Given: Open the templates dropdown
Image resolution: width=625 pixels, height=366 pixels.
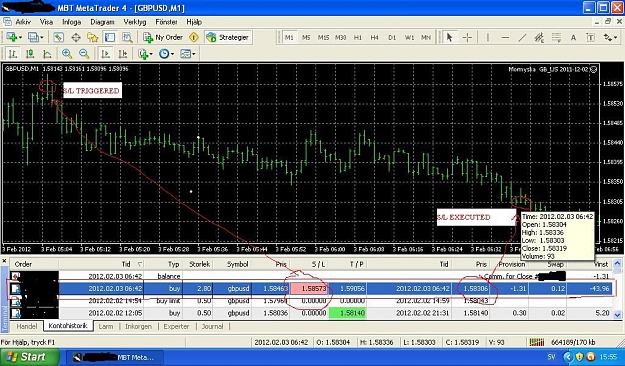Looking at the screenshot, I should [x=188, y=54].
